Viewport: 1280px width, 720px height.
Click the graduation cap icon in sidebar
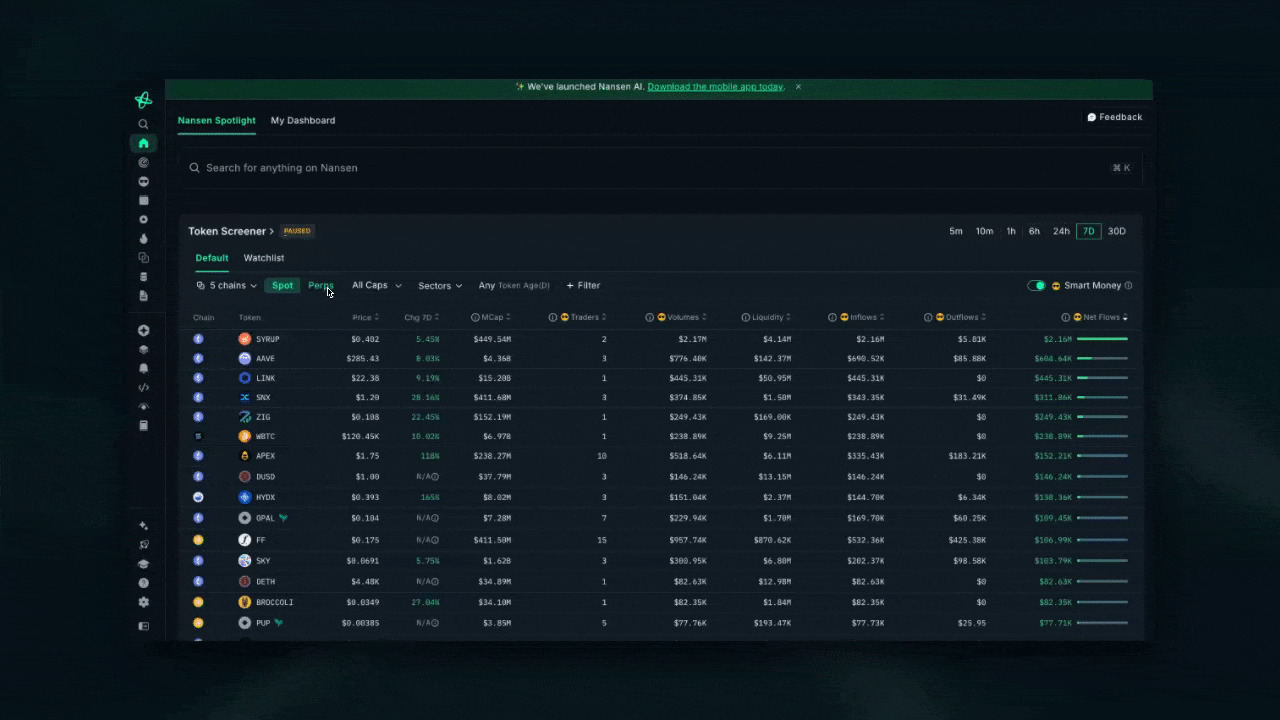143,564
